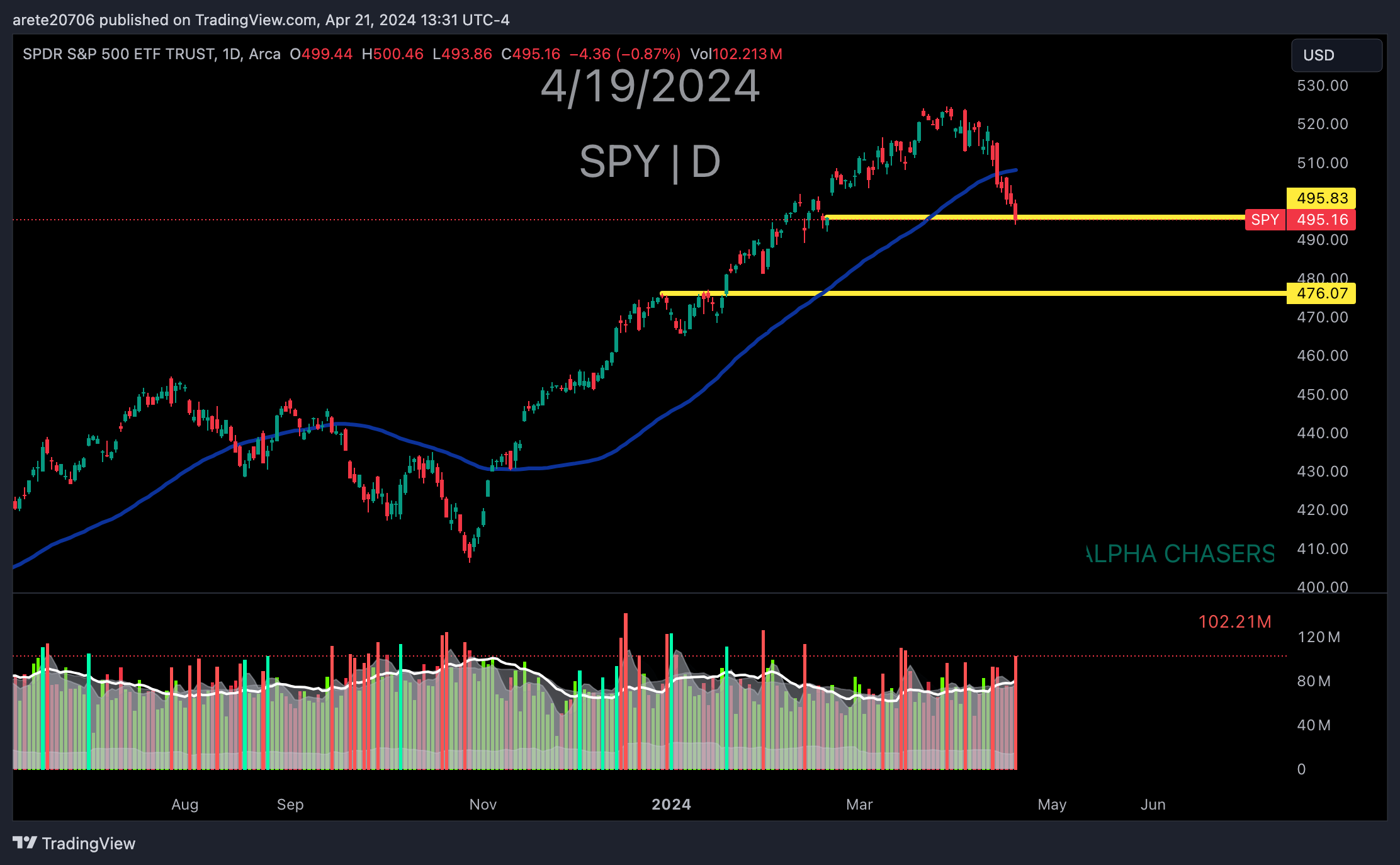Viewport: 1400px width, 865px height.
Task: Click the SPY | D chart annotation
Action: (650, 162)
